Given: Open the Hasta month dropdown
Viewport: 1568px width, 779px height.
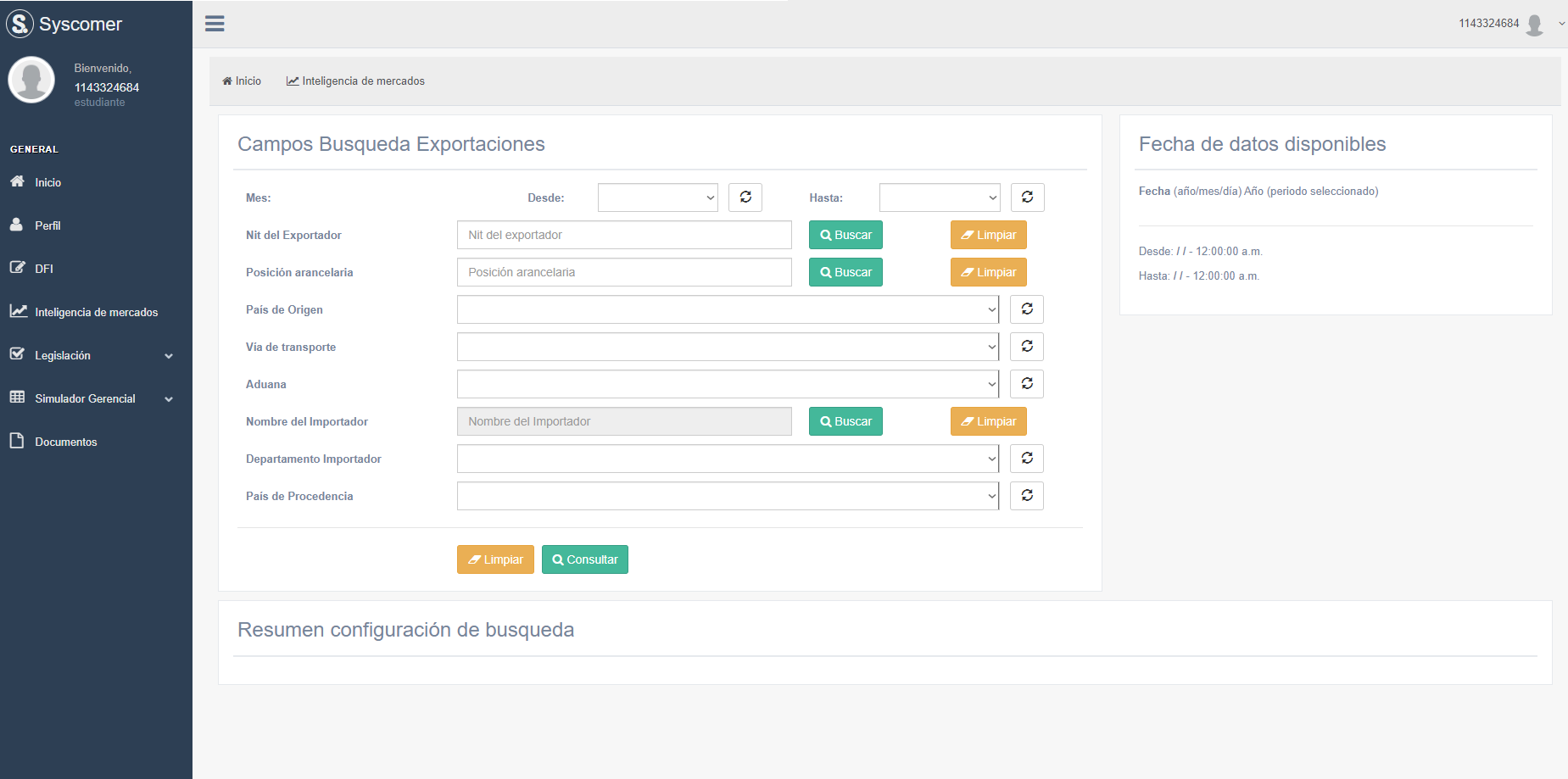Looking at the screenshot, I should 939,198.
